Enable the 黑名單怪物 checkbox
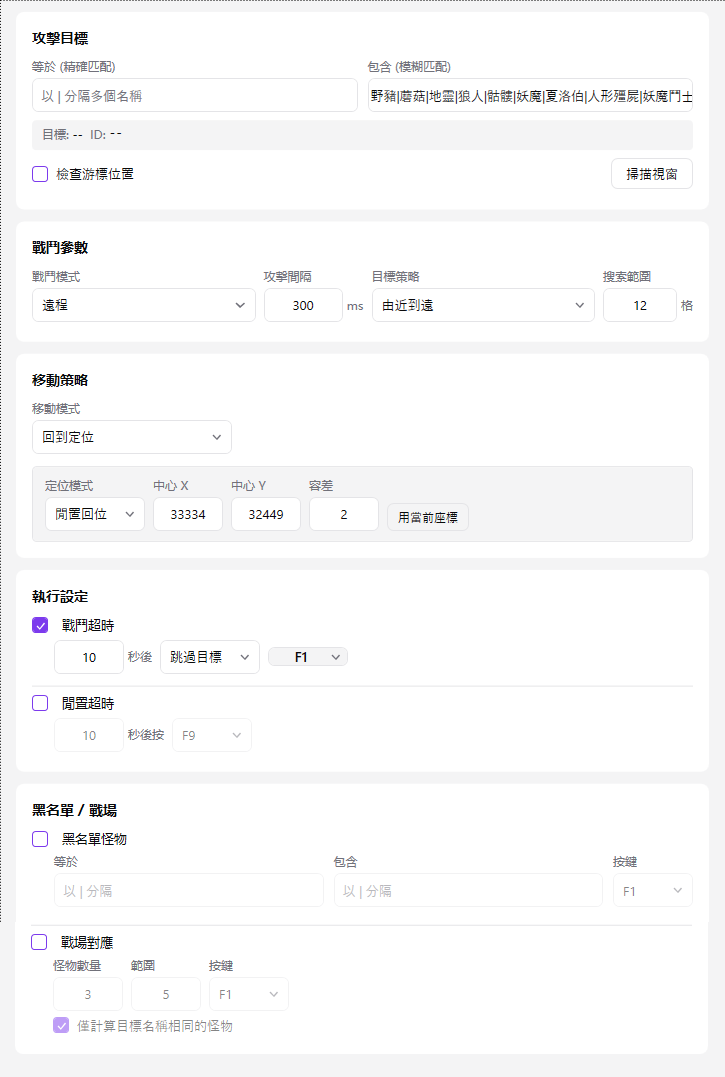 [40, 839]
